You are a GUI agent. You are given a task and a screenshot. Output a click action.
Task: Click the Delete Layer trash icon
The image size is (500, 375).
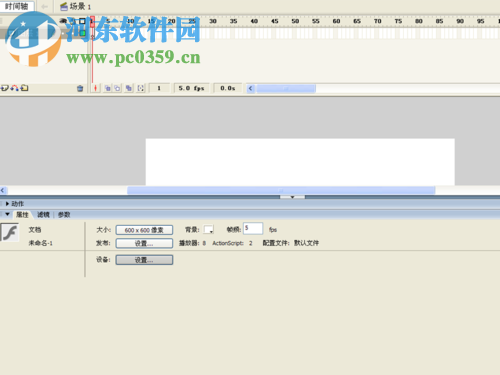(x=80, y=88)
